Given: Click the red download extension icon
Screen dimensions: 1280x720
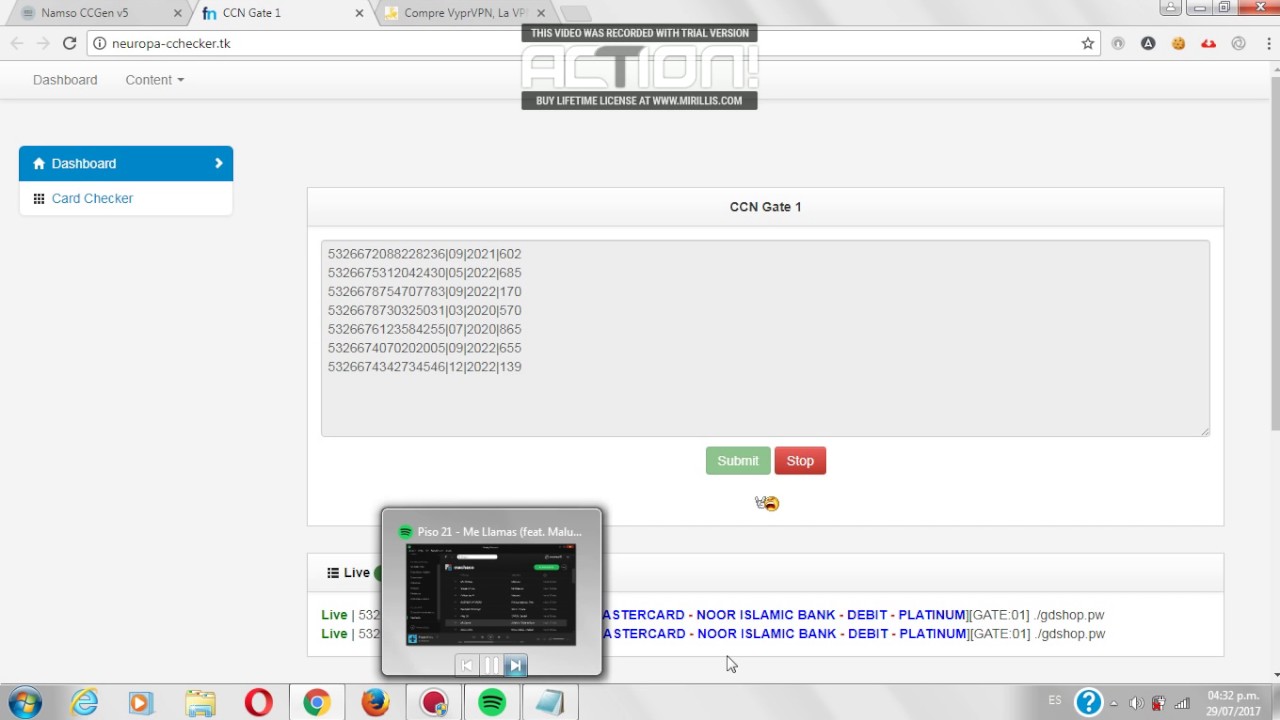Looking at the screenshot, I should 1208,43.
